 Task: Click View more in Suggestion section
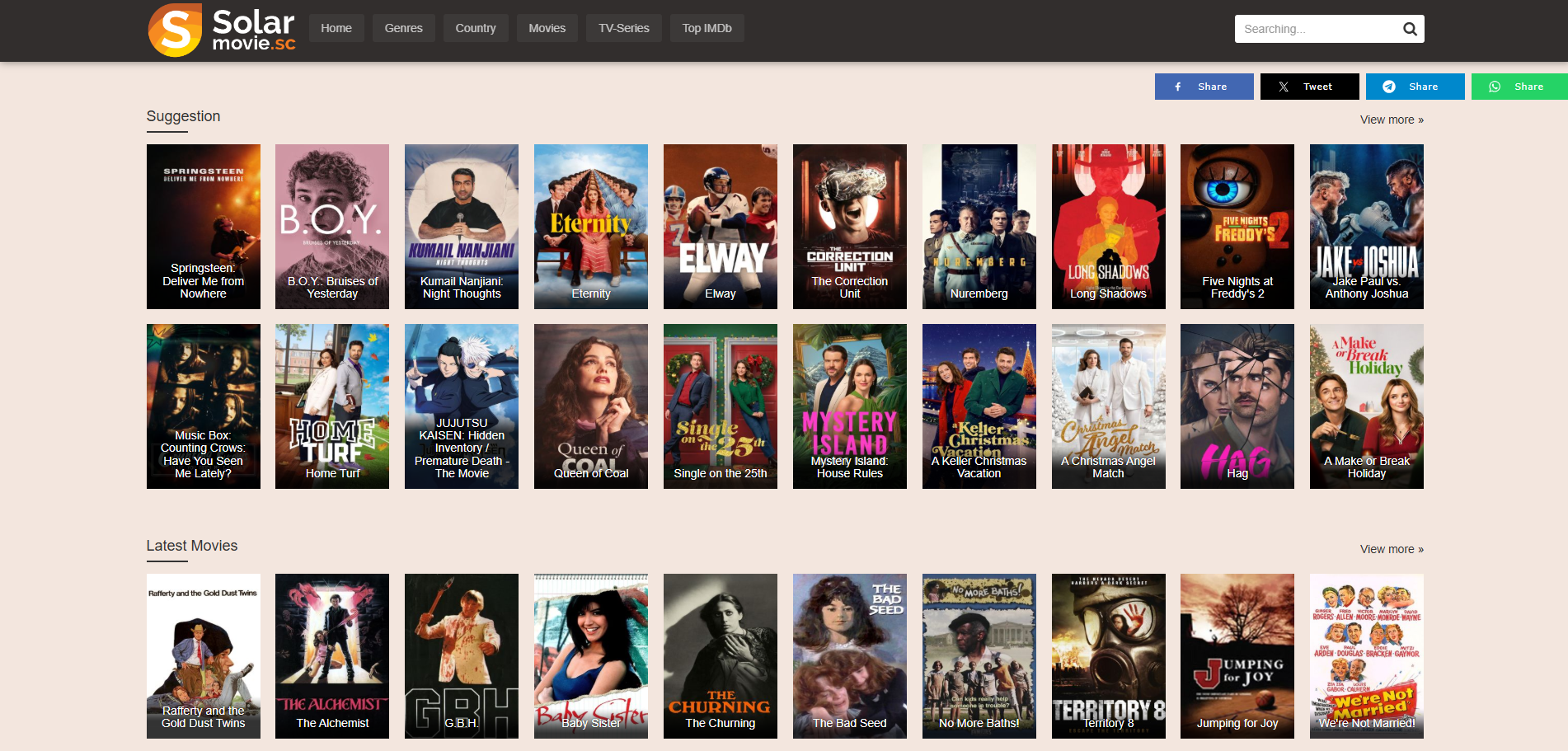pos(1391,120)
